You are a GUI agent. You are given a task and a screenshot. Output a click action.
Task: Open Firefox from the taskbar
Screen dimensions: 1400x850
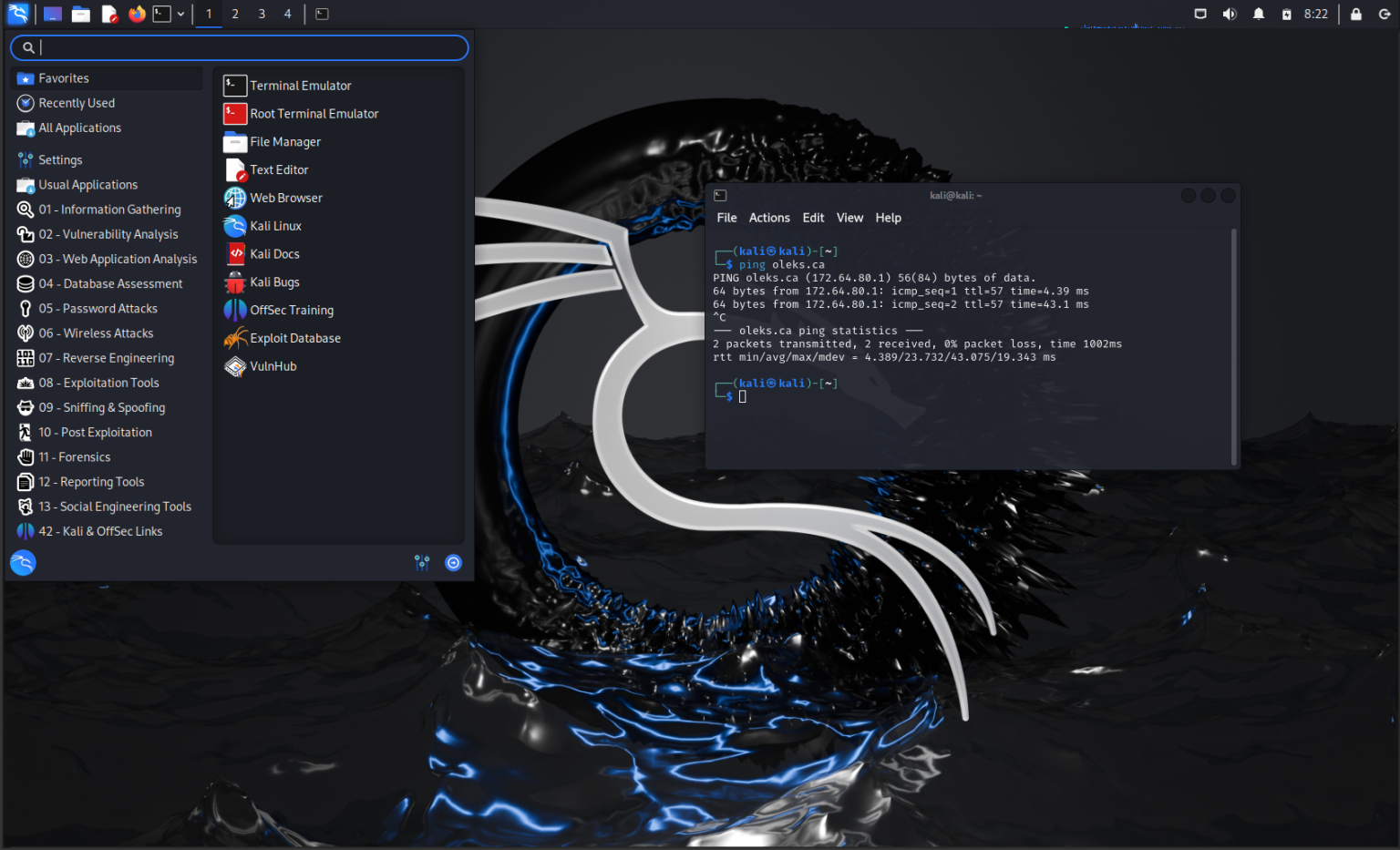[137, 14]
